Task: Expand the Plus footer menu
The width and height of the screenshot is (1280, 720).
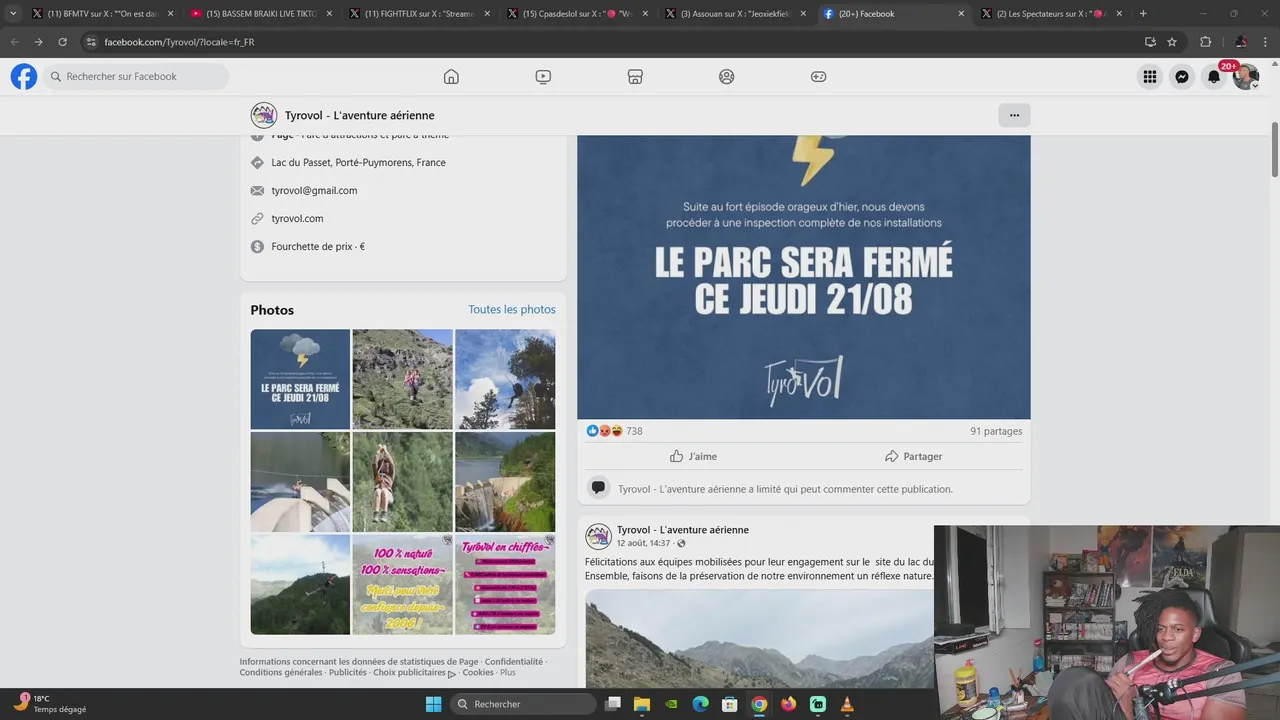Action: 508,673
